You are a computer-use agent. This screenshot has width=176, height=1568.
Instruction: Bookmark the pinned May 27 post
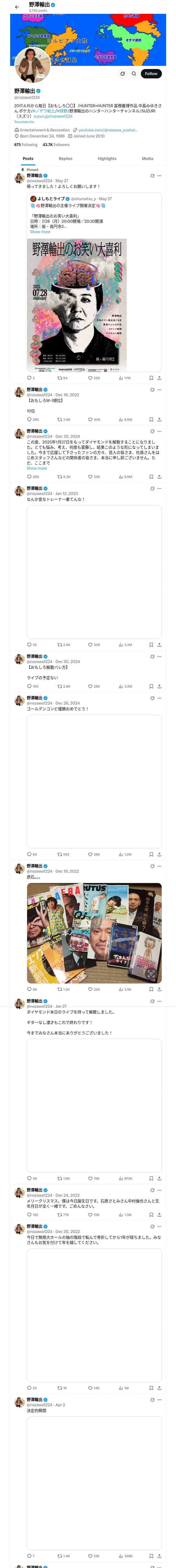pyautogui.click(x=151, y=378)
